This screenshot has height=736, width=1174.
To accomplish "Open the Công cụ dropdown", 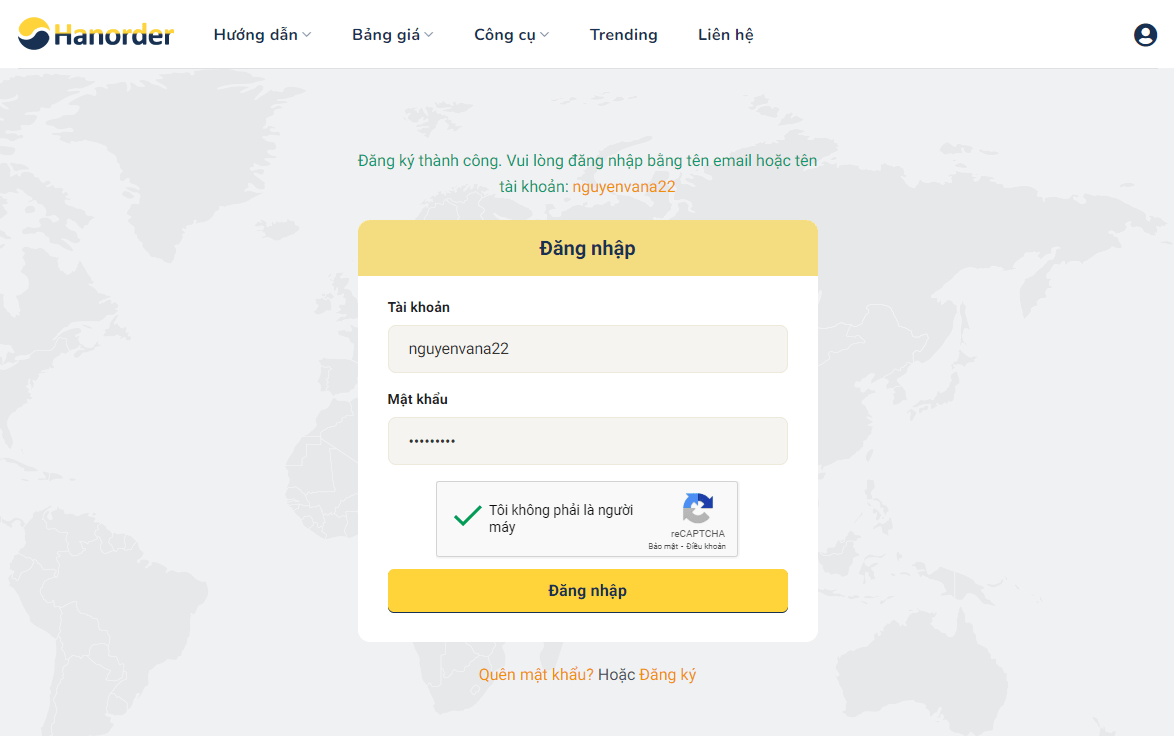I will [x=505, y=34].
